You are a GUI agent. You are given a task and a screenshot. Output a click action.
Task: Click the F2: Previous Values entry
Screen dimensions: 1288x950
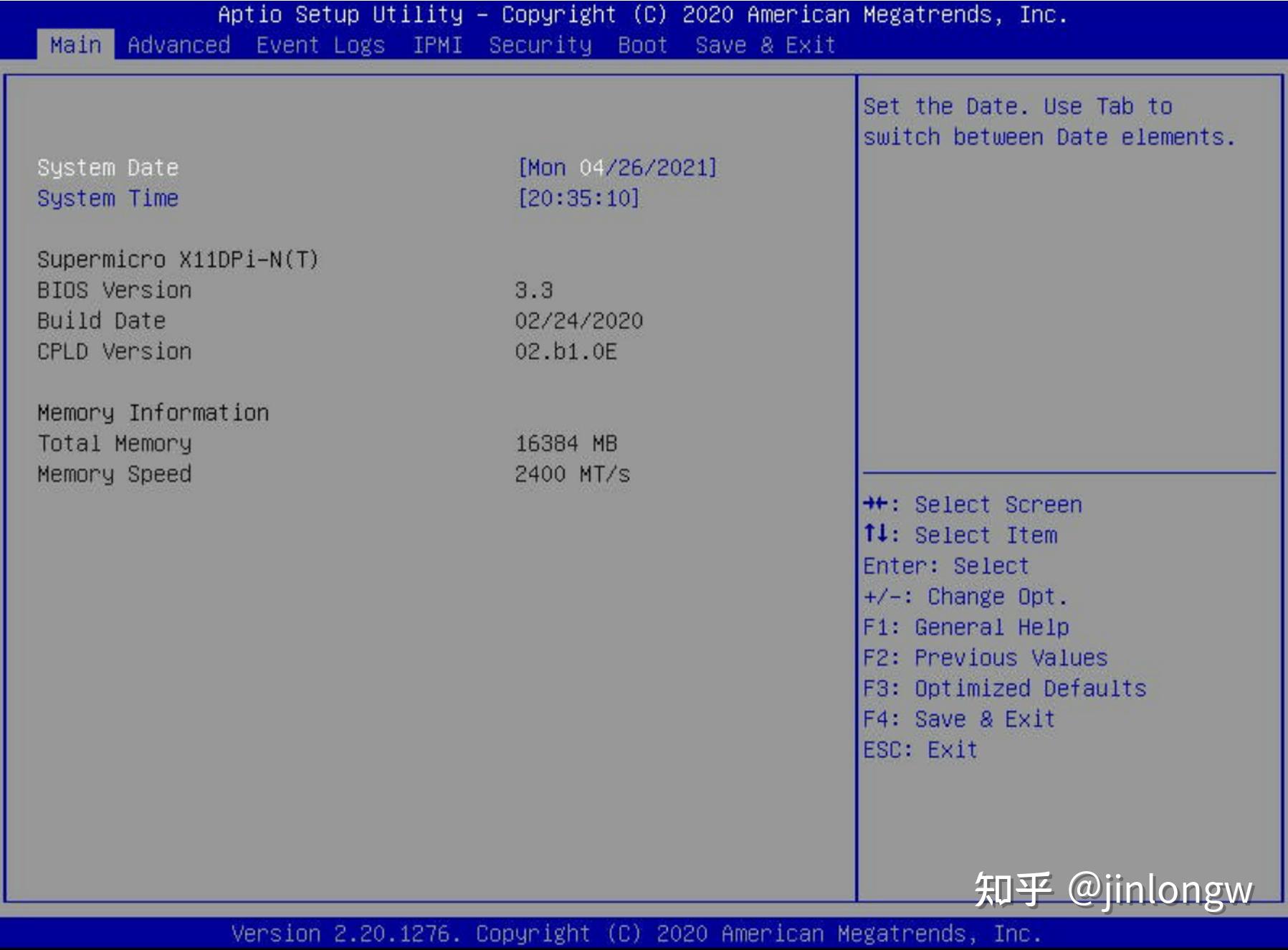pyautogui.click(x=985, y=658)
